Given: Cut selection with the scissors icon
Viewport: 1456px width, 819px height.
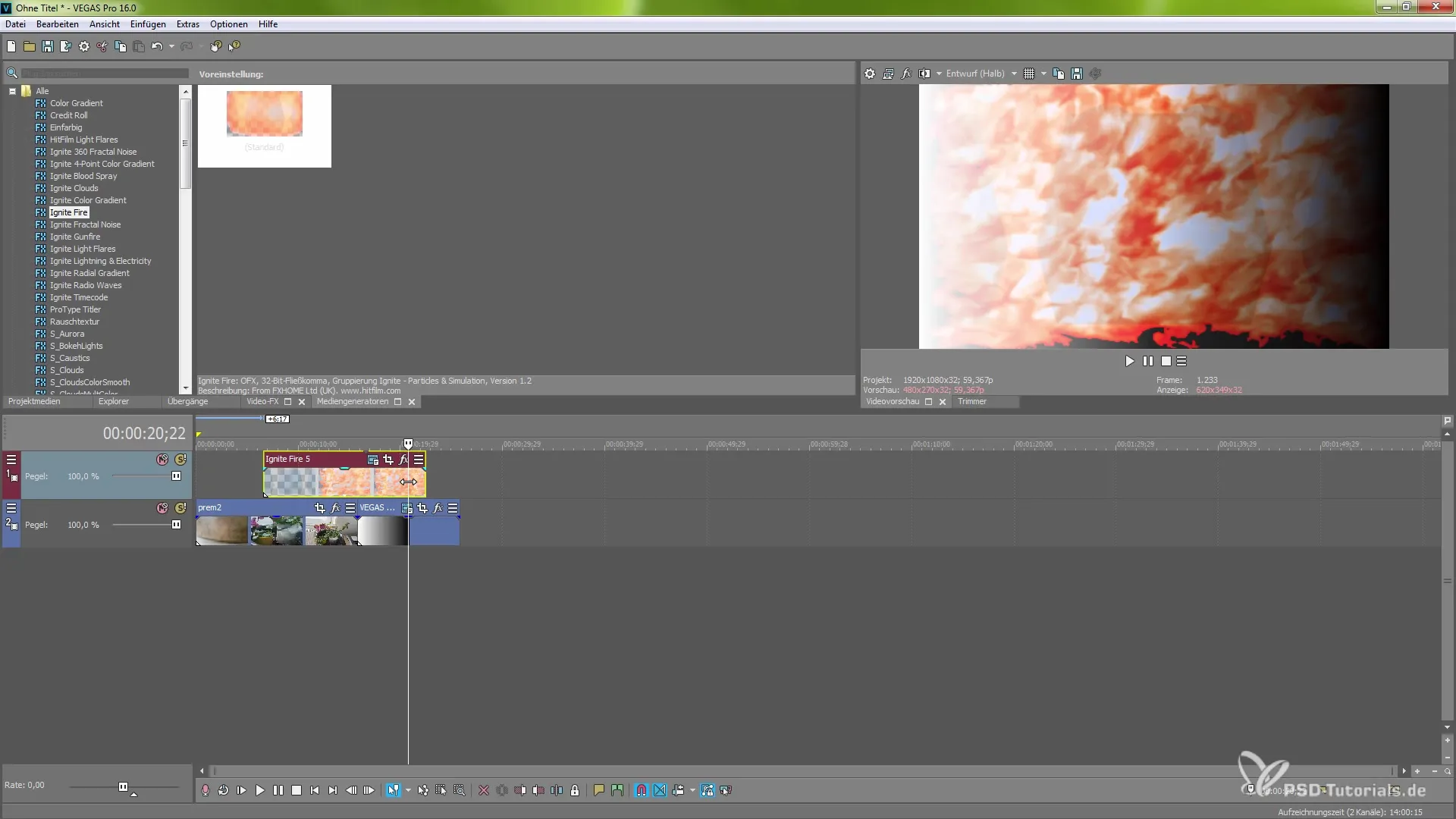Looking at the screenshot, I should [x=102, y=46].
